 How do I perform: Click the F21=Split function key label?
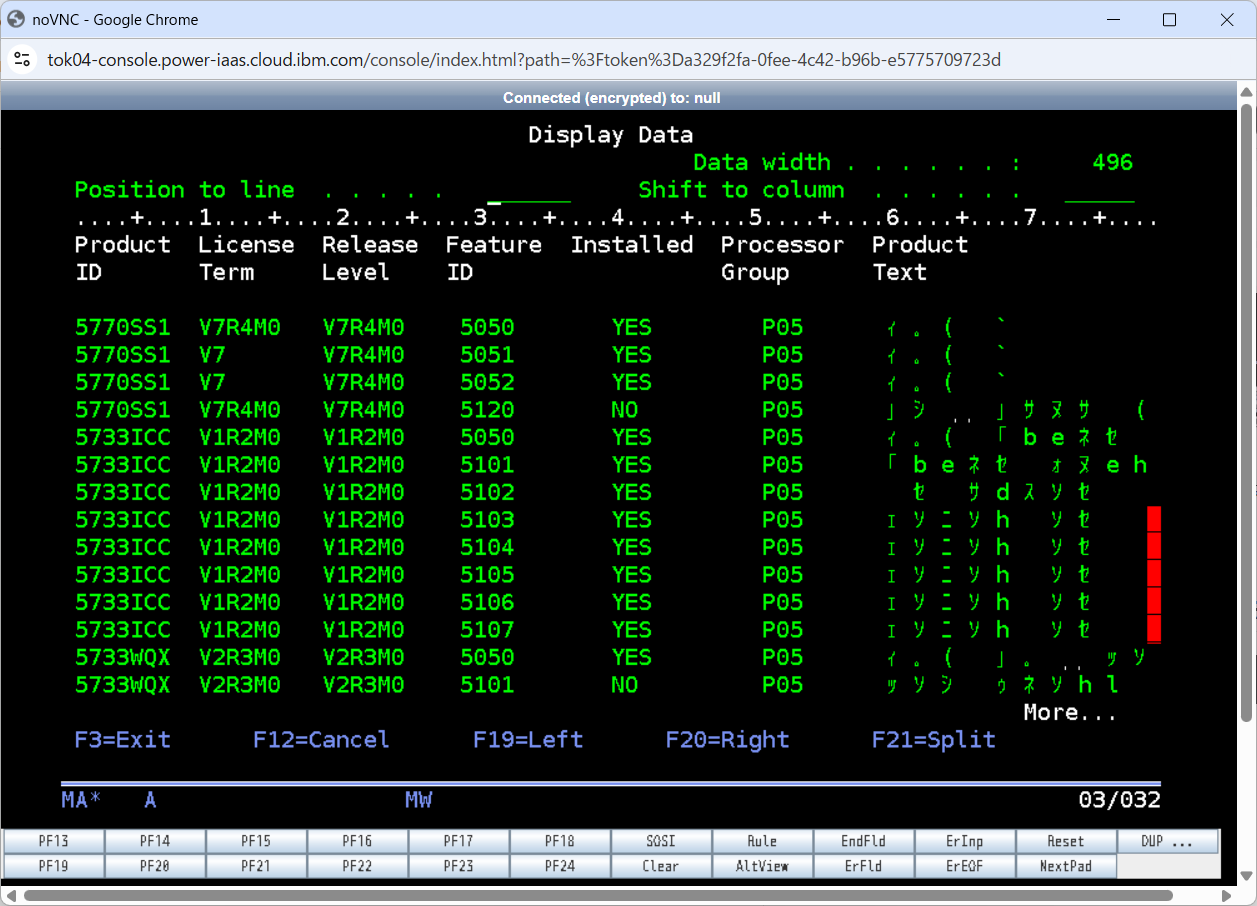pyautogui.click(x=934, y=740)
